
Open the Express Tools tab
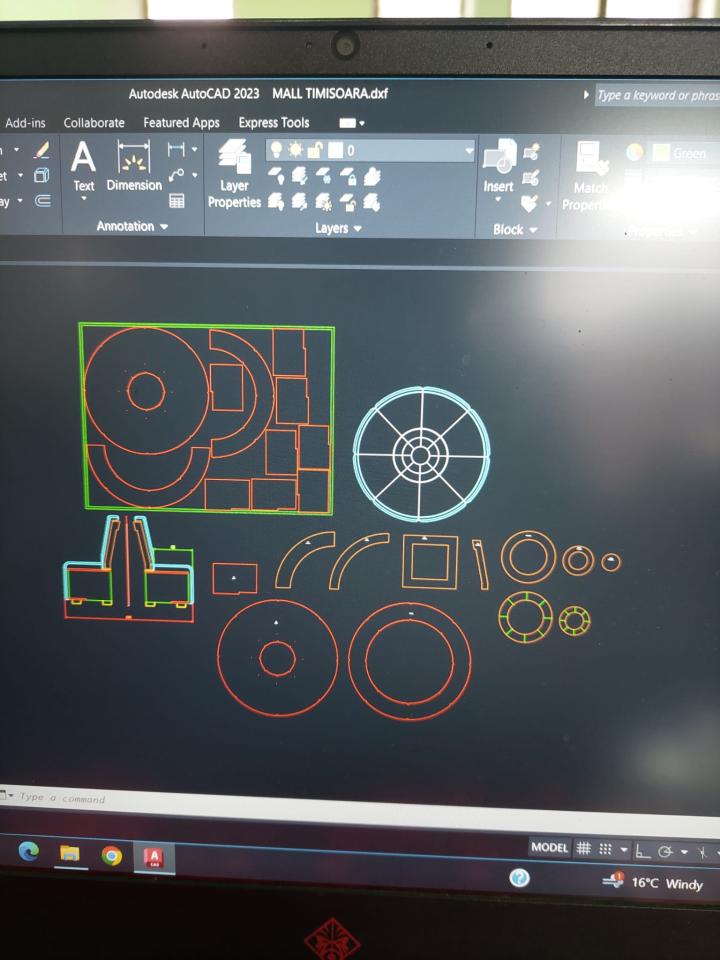274,123
